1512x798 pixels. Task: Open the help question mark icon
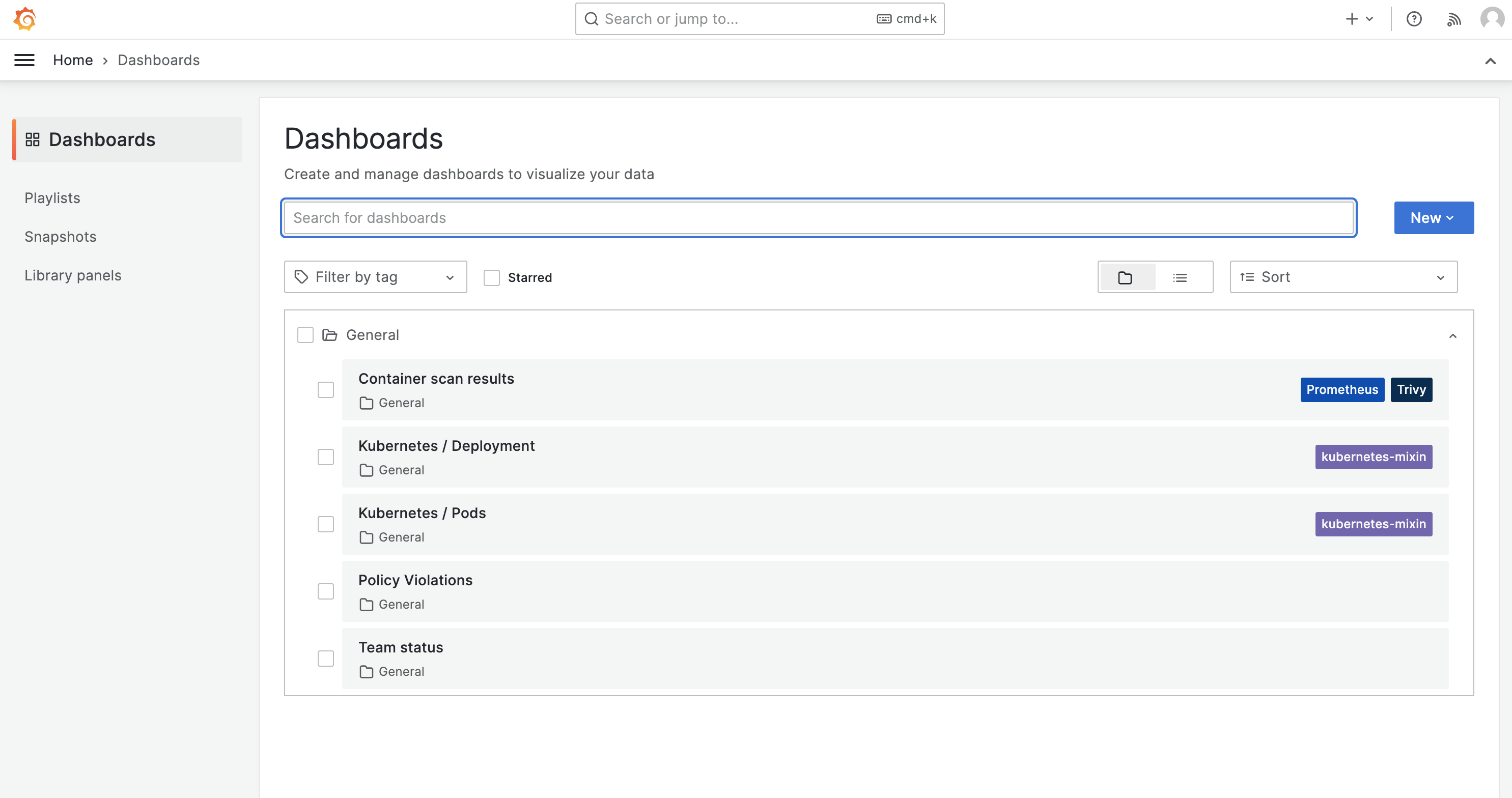tap(1414, 19)
